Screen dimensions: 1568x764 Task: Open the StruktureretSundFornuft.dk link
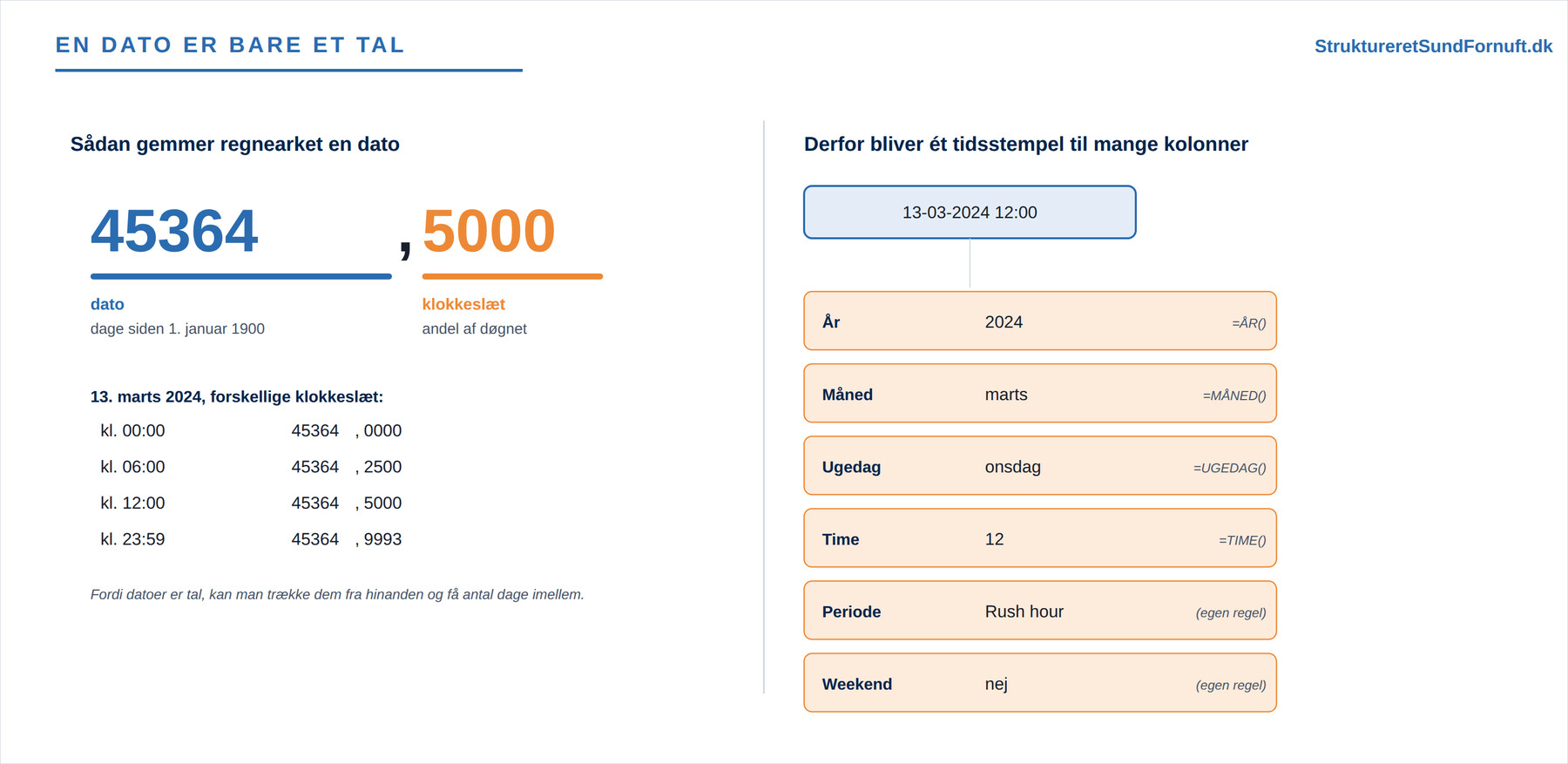tap(1433, 46)
